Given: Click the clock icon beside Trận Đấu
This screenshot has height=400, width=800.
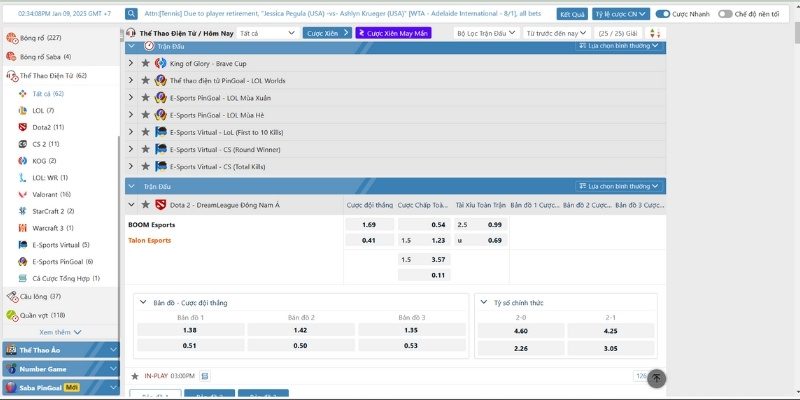Looking at the screenshot, I should tap(149, 46).
